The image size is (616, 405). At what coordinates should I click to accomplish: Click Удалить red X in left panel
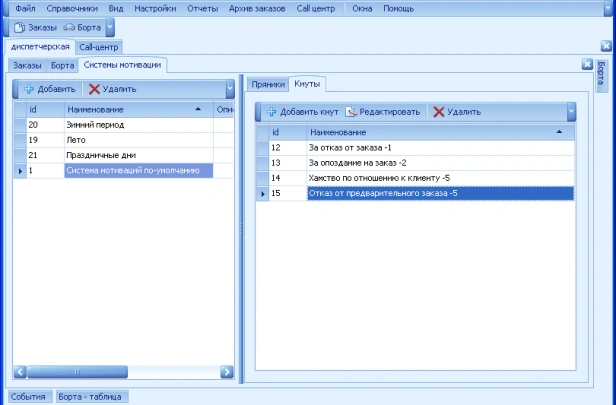tap(95, 89)
